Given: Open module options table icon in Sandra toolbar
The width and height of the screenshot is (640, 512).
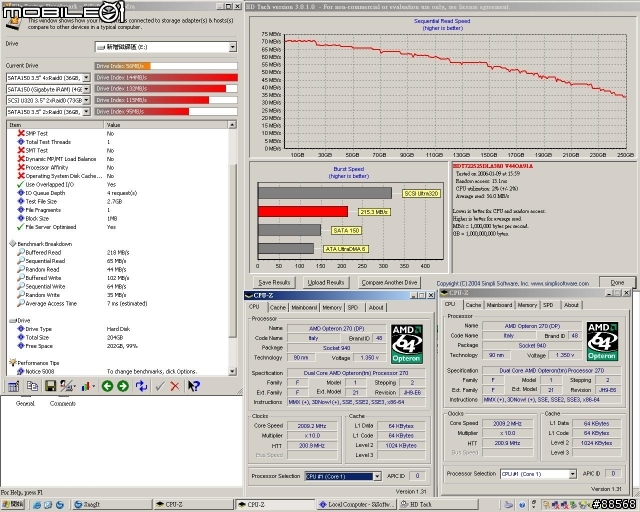Looking at the screenshot, I should click(13, 386).
